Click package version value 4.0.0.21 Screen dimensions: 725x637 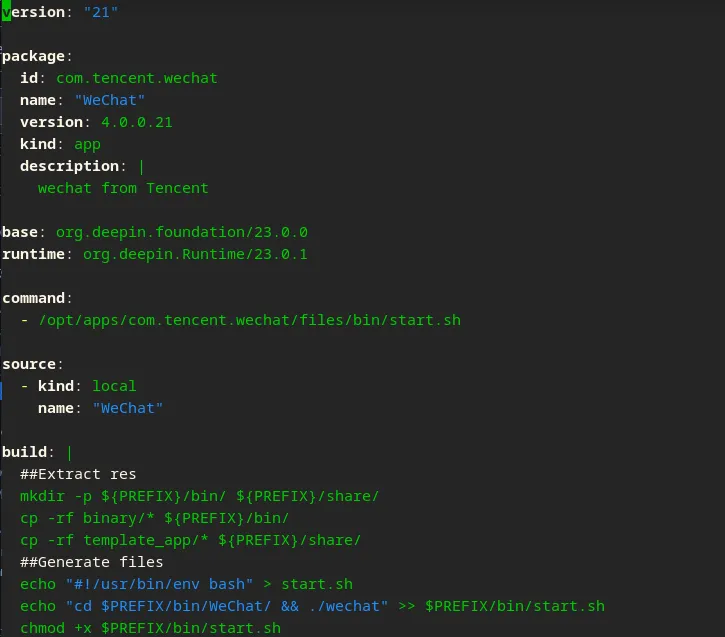[x=137, y=122]
